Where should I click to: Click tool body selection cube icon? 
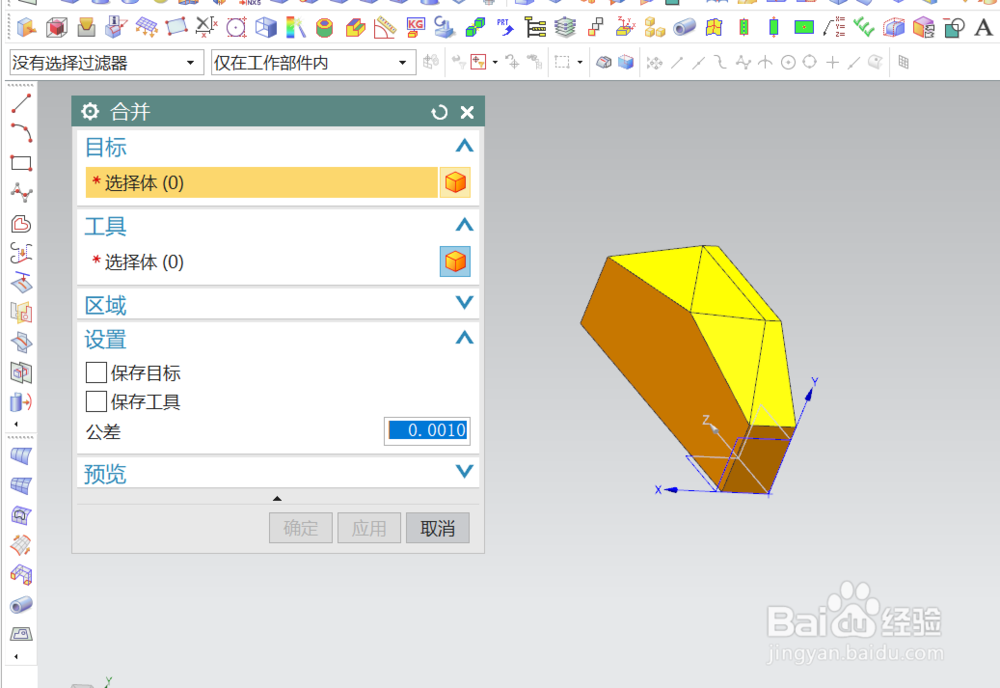(455, 261)
